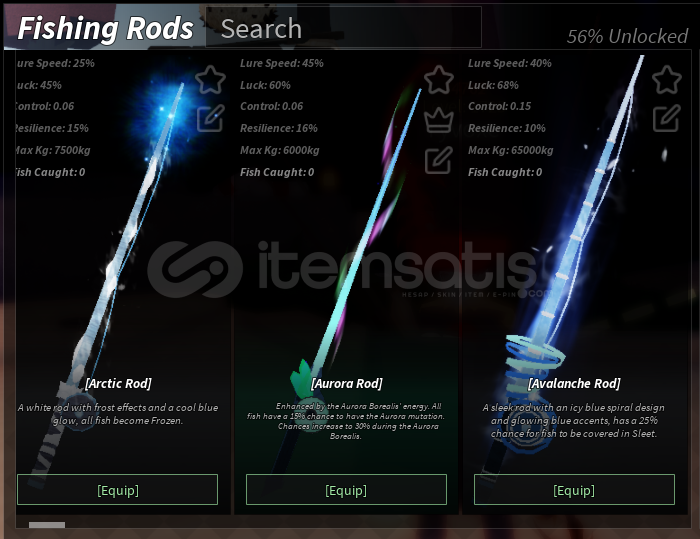Image resolution: width=700 pixels, height=539 pixels.
Task: Click the [Aurora Rod] name label
Action: [x=346, y=383]
